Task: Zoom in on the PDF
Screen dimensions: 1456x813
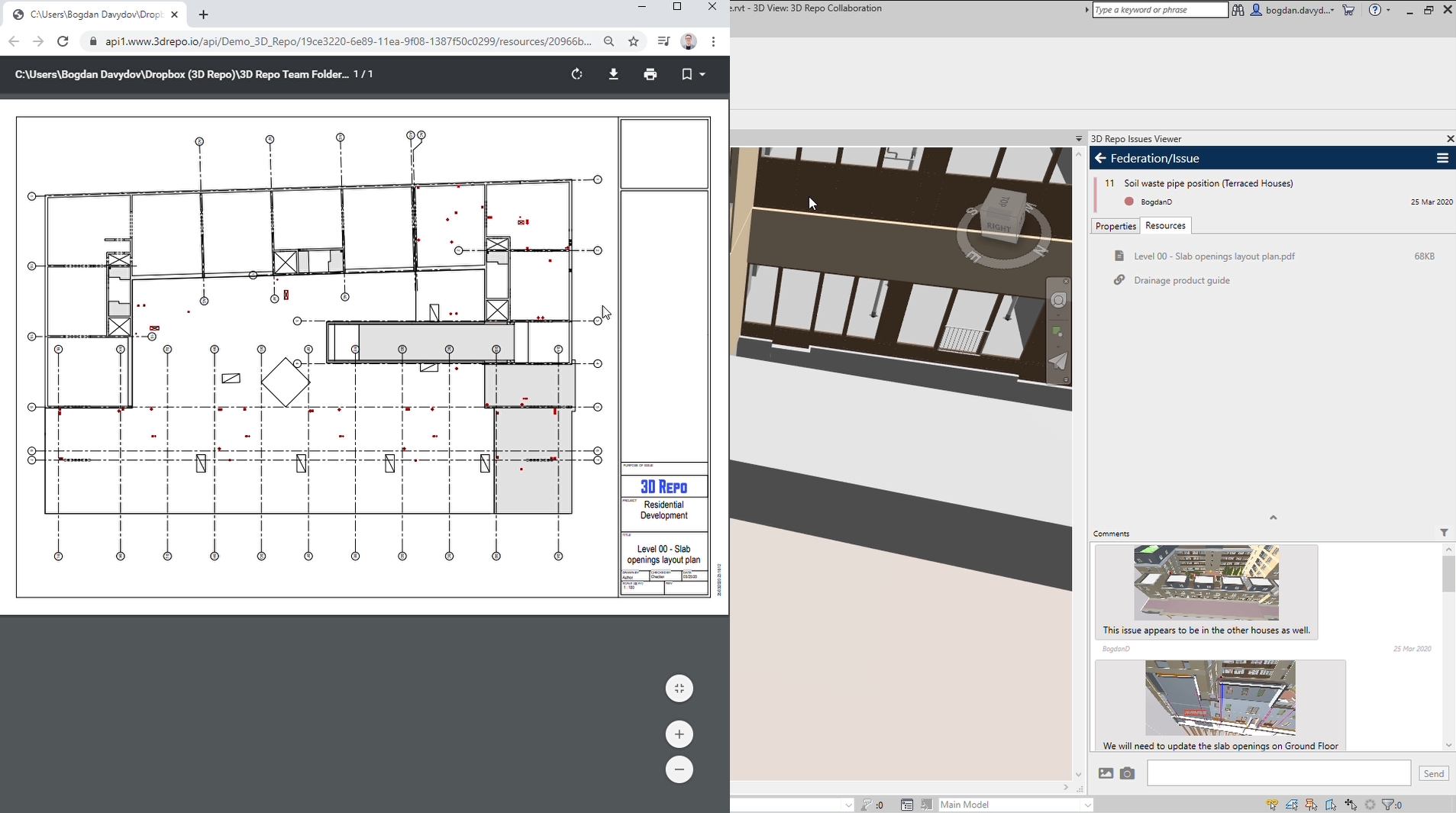Action: 679,734
